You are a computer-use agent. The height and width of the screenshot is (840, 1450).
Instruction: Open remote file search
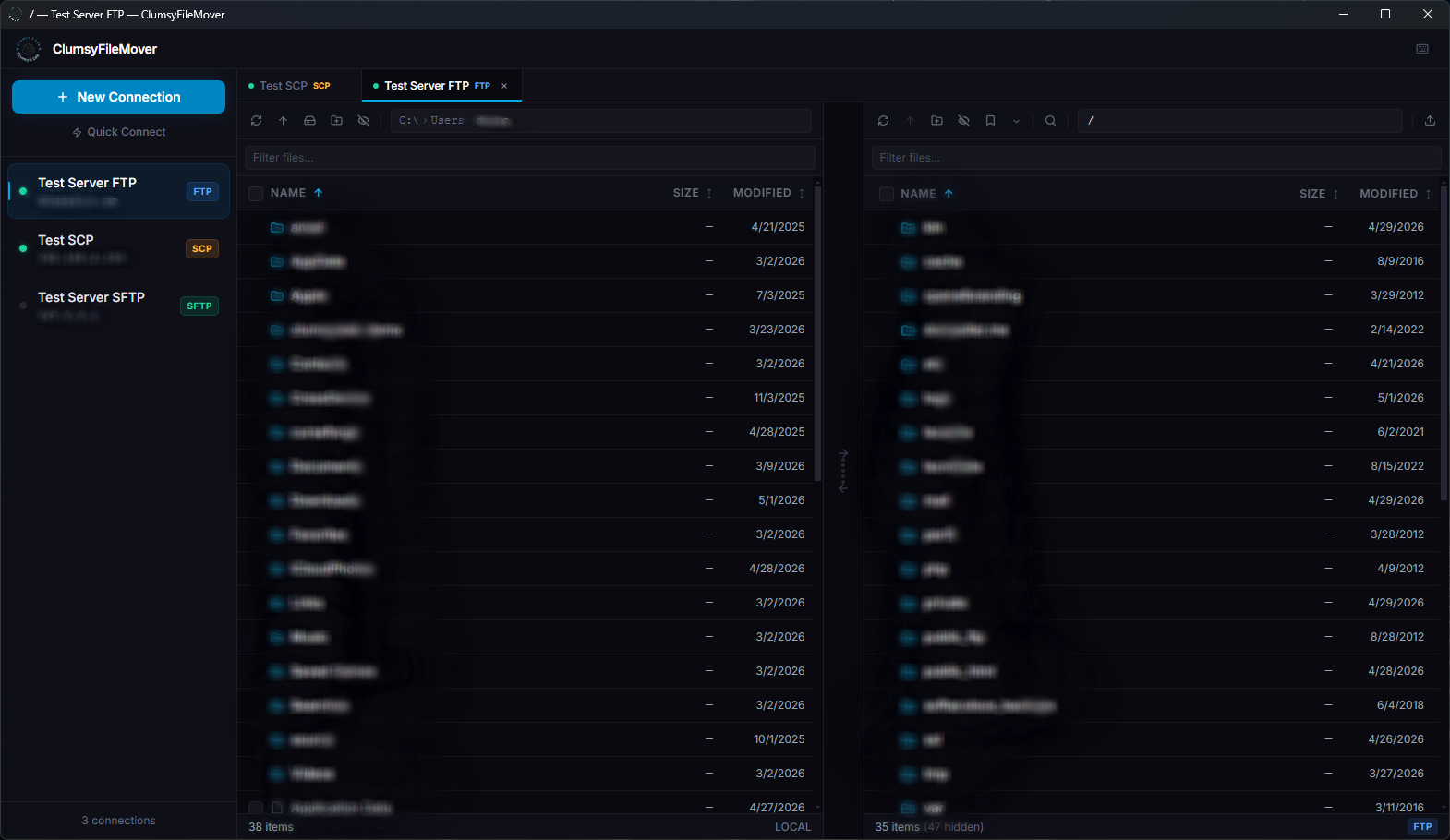pyautogui.click(x=1050, y=121)
